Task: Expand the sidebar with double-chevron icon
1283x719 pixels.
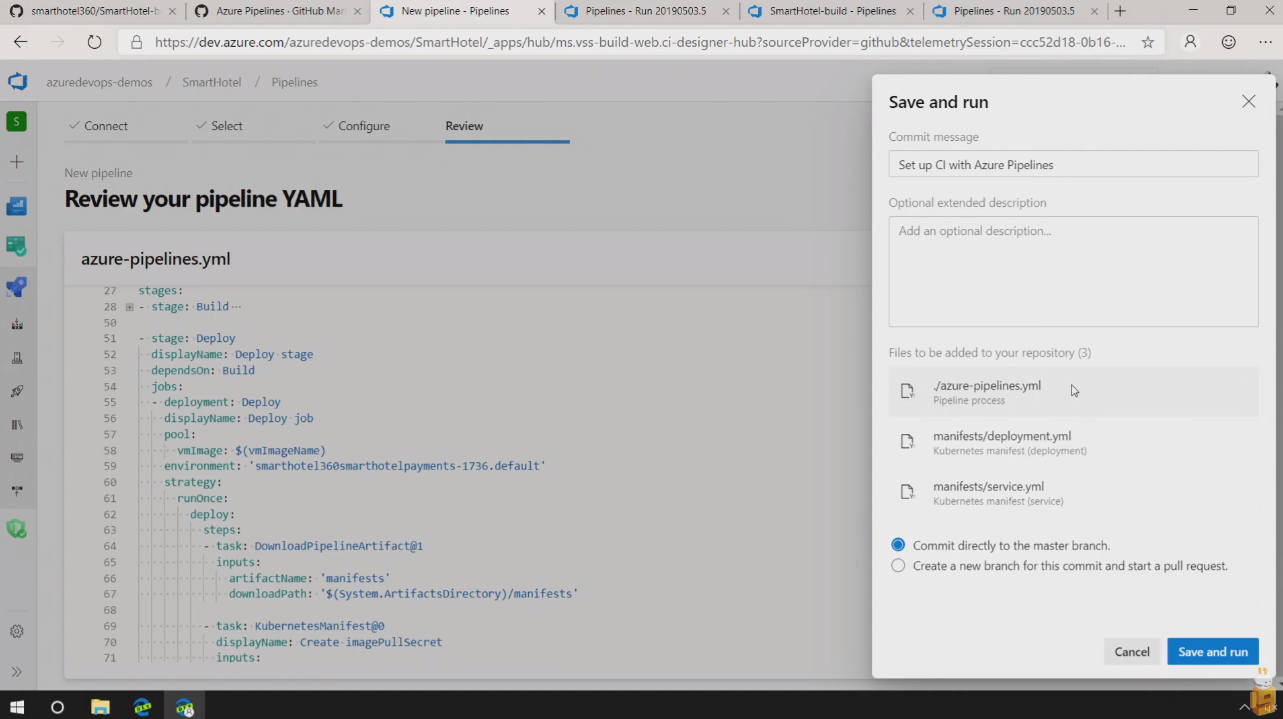Action: tap(16, 672)
